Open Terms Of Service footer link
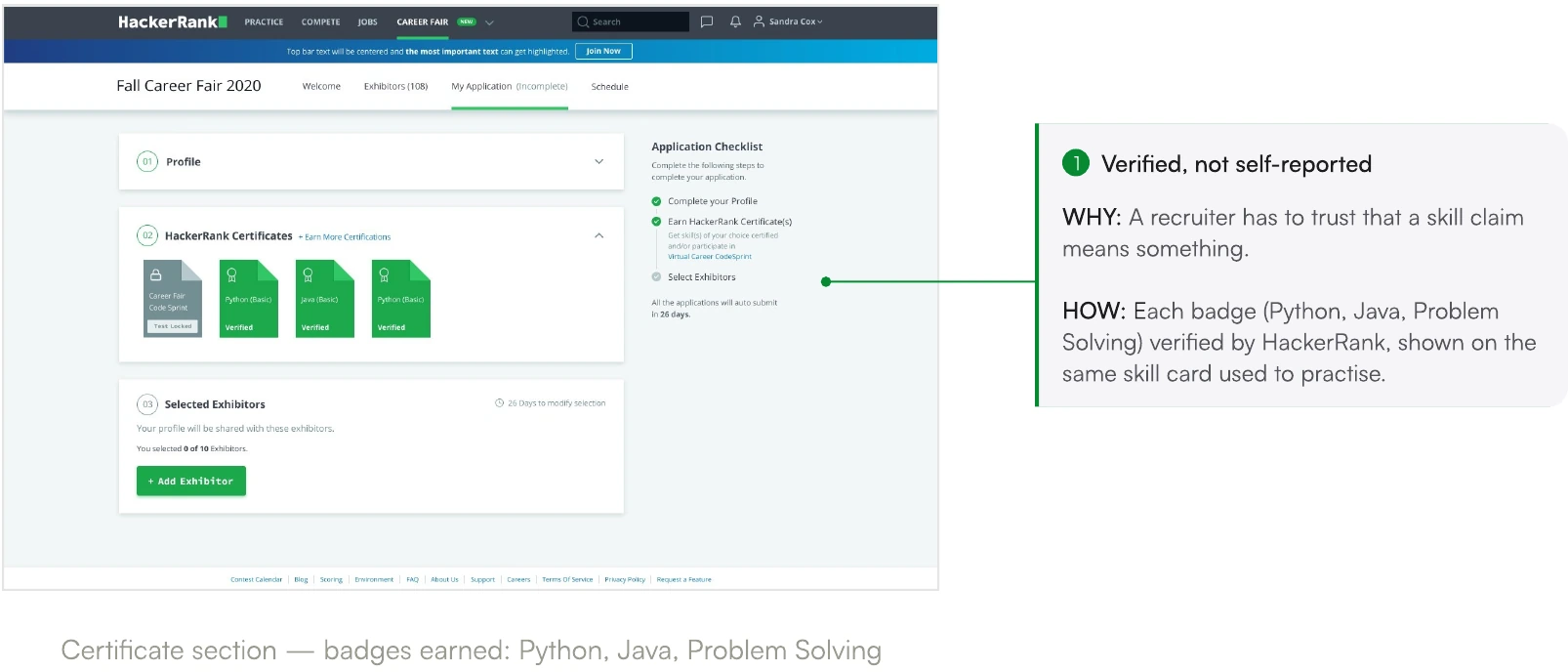1568x672 pixels. pyautogui.click(x=567, y=579)
